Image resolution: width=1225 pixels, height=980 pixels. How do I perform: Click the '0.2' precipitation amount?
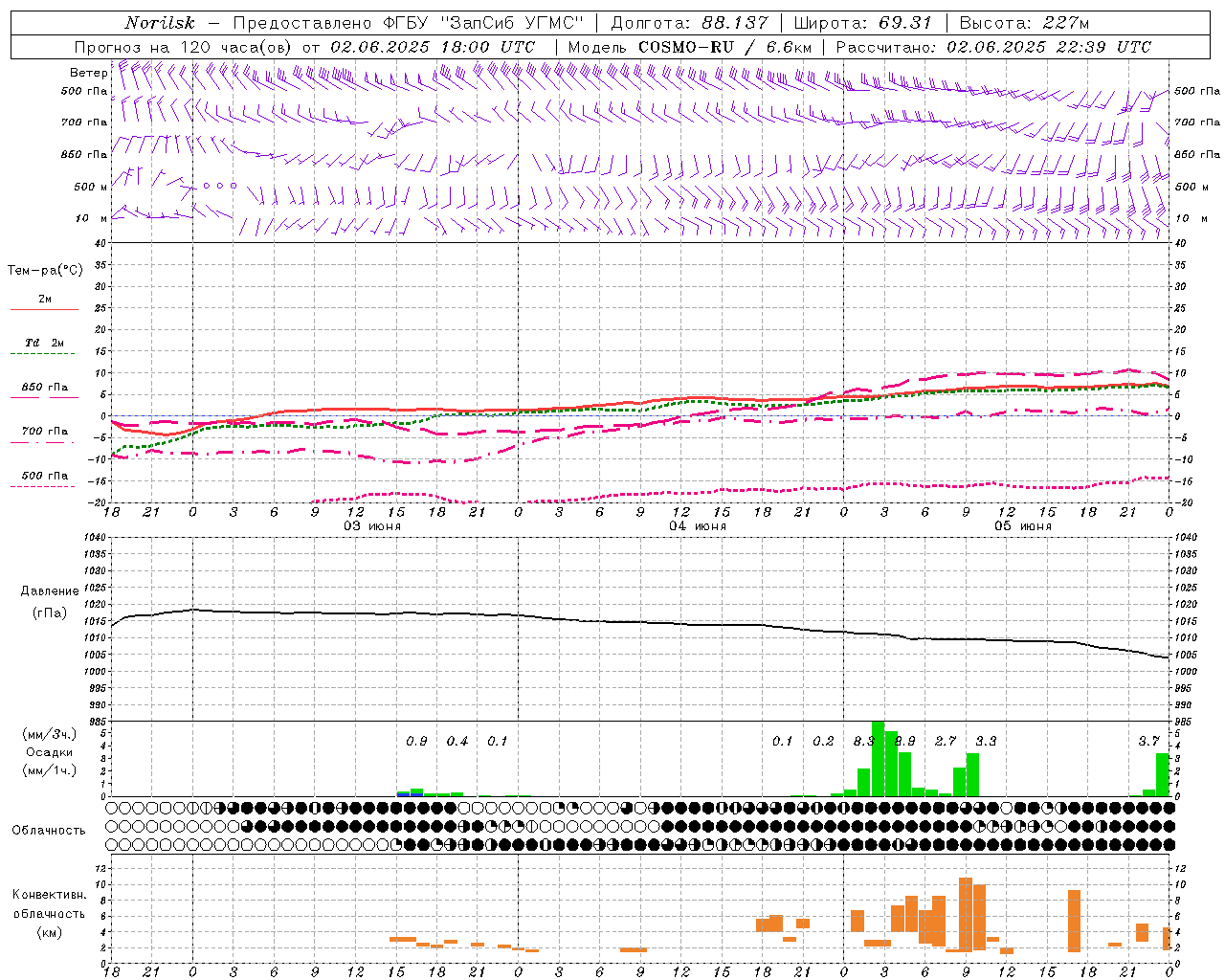tap(823, 741)
